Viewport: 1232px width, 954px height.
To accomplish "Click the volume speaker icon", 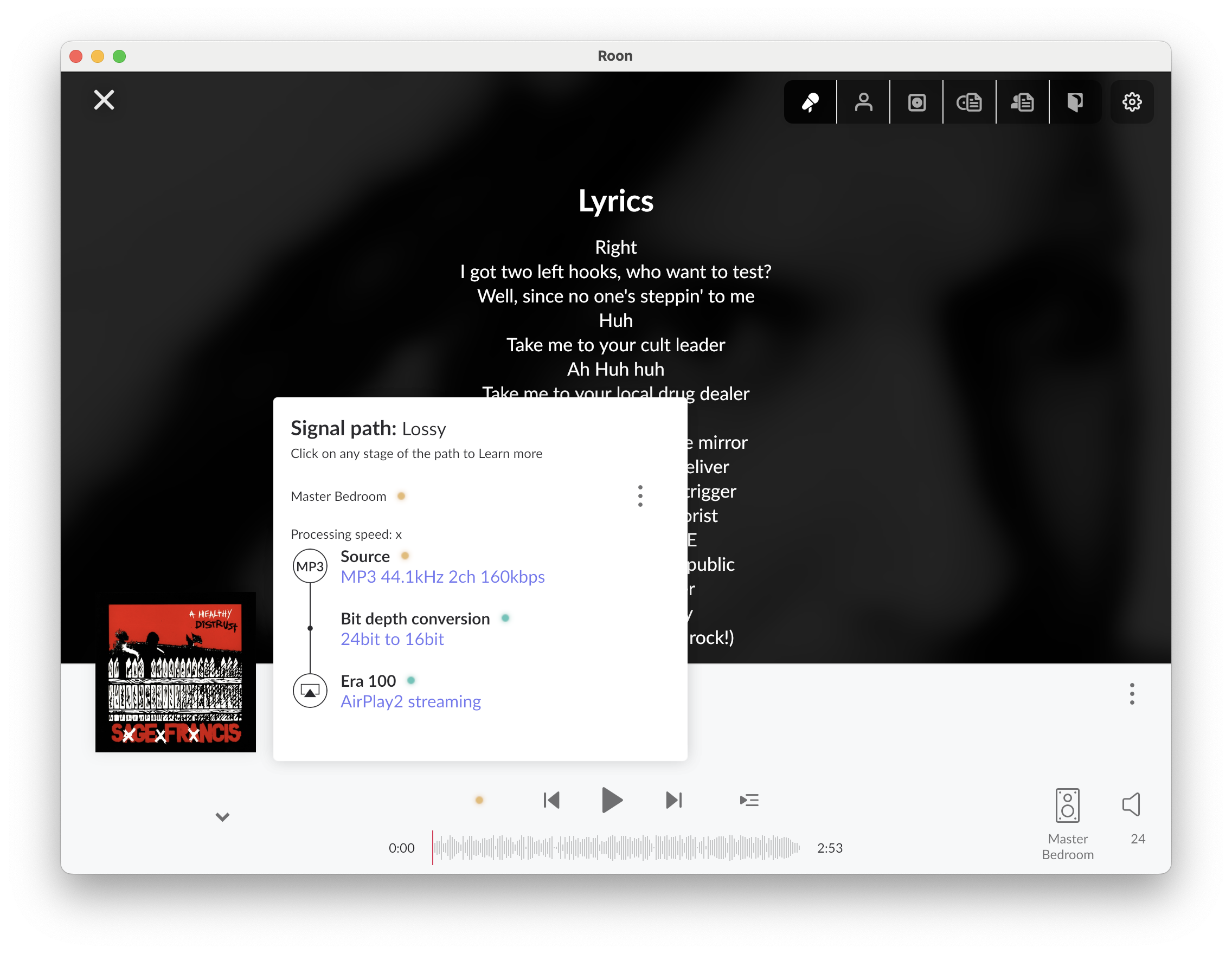I will [1132, 804].
